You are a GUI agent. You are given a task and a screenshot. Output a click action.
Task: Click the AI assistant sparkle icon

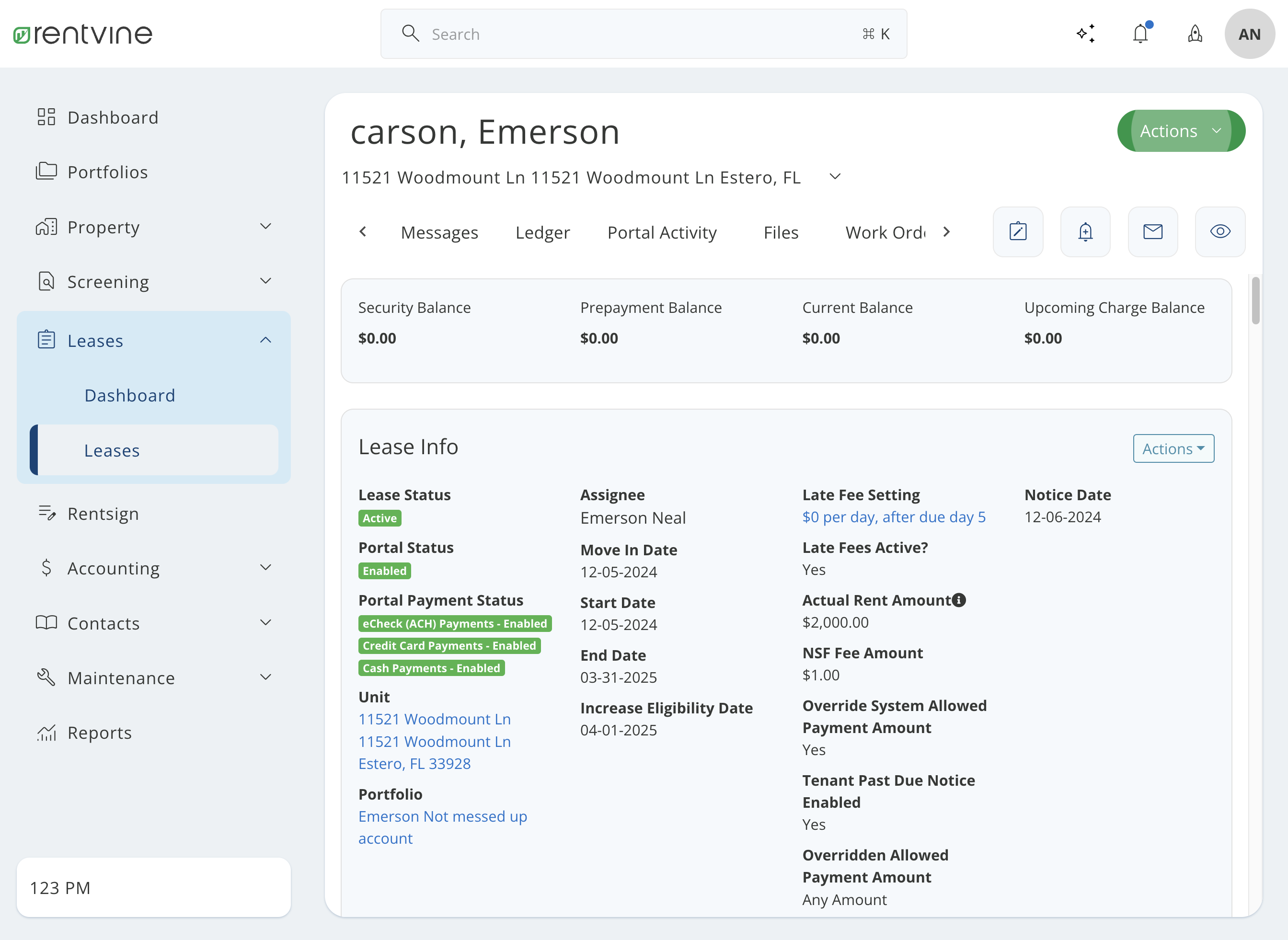(1086, 33)
